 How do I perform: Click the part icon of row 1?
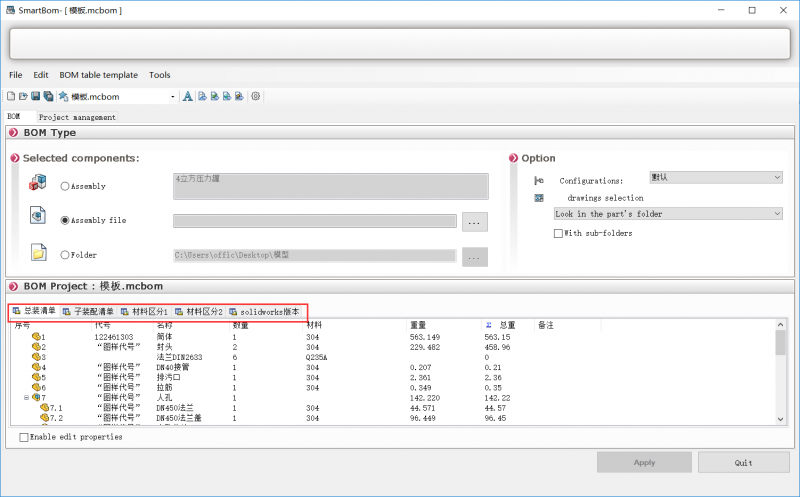[x=36, y=337]
